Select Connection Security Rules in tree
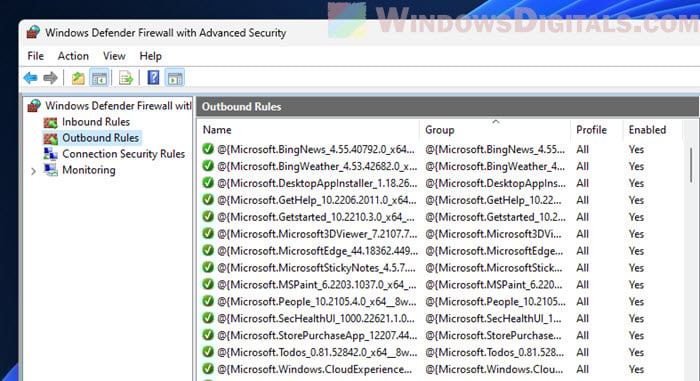 [x=124, y=154]
